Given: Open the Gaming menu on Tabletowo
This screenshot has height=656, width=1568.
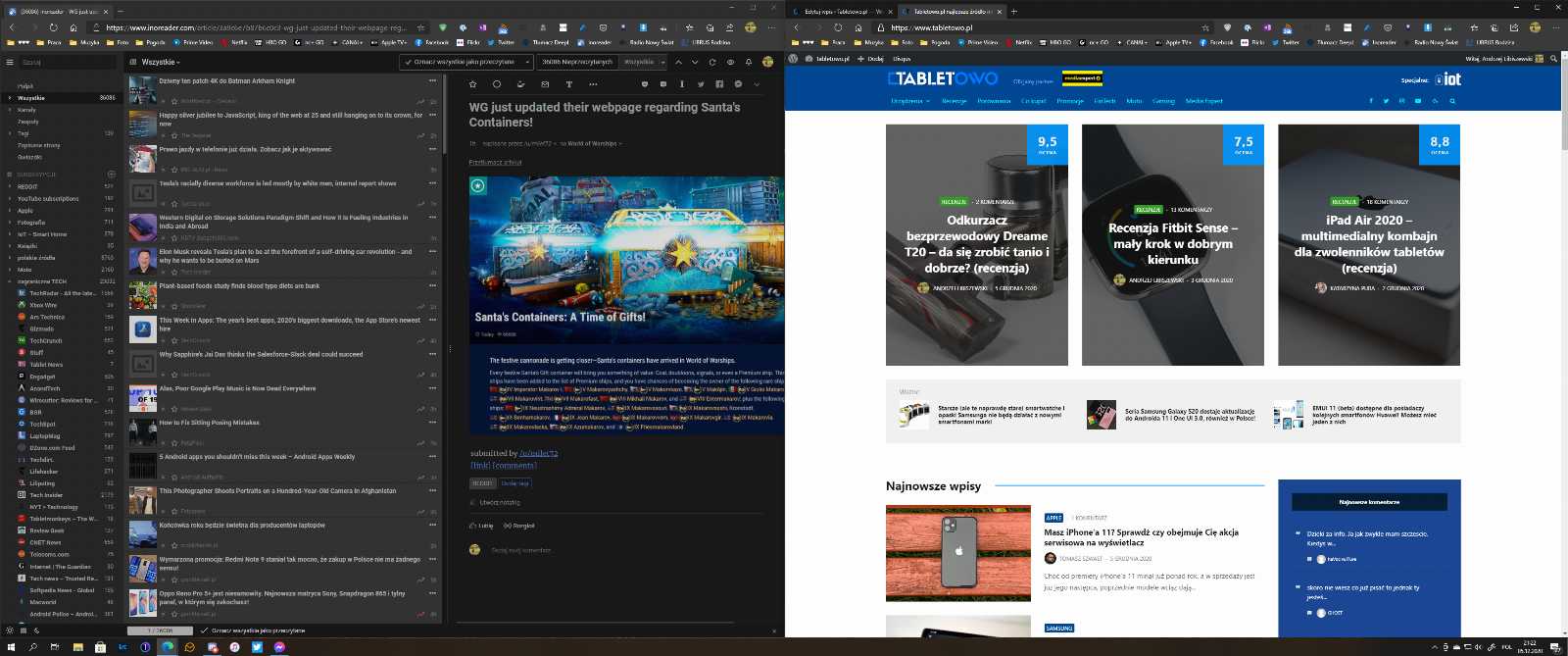Looking at the screenshot, I should pyautogui.click(x=1163, y=101).
